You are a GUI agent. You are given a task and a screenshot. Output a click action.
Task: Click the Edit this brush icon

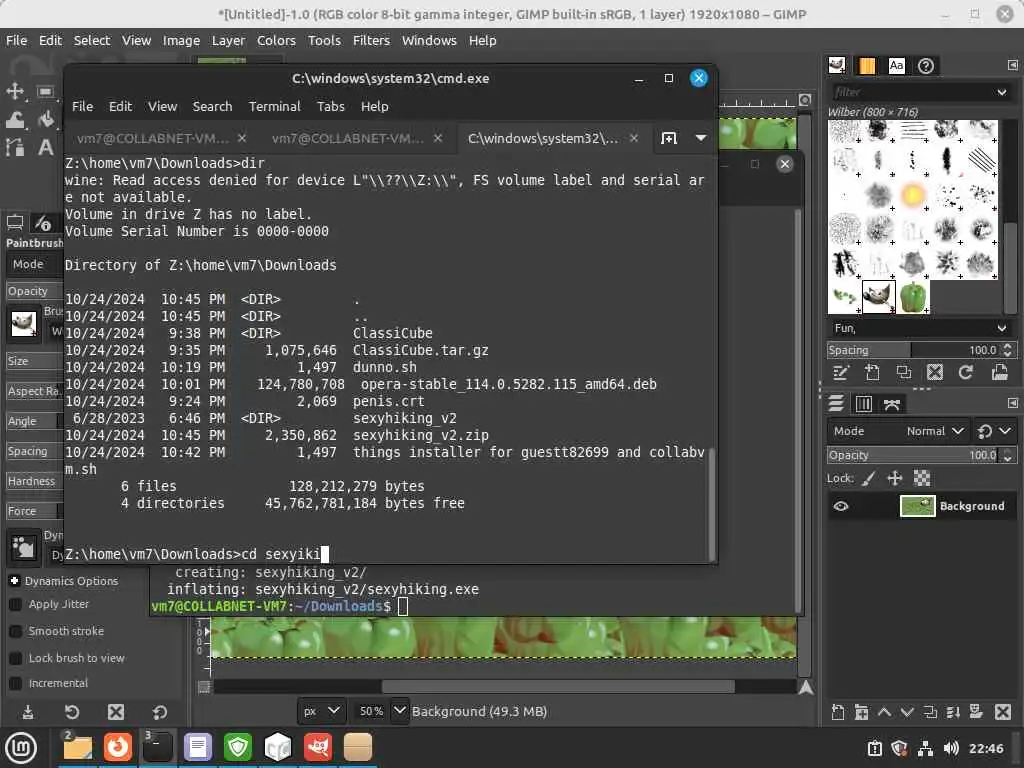(x=840, y=372)
